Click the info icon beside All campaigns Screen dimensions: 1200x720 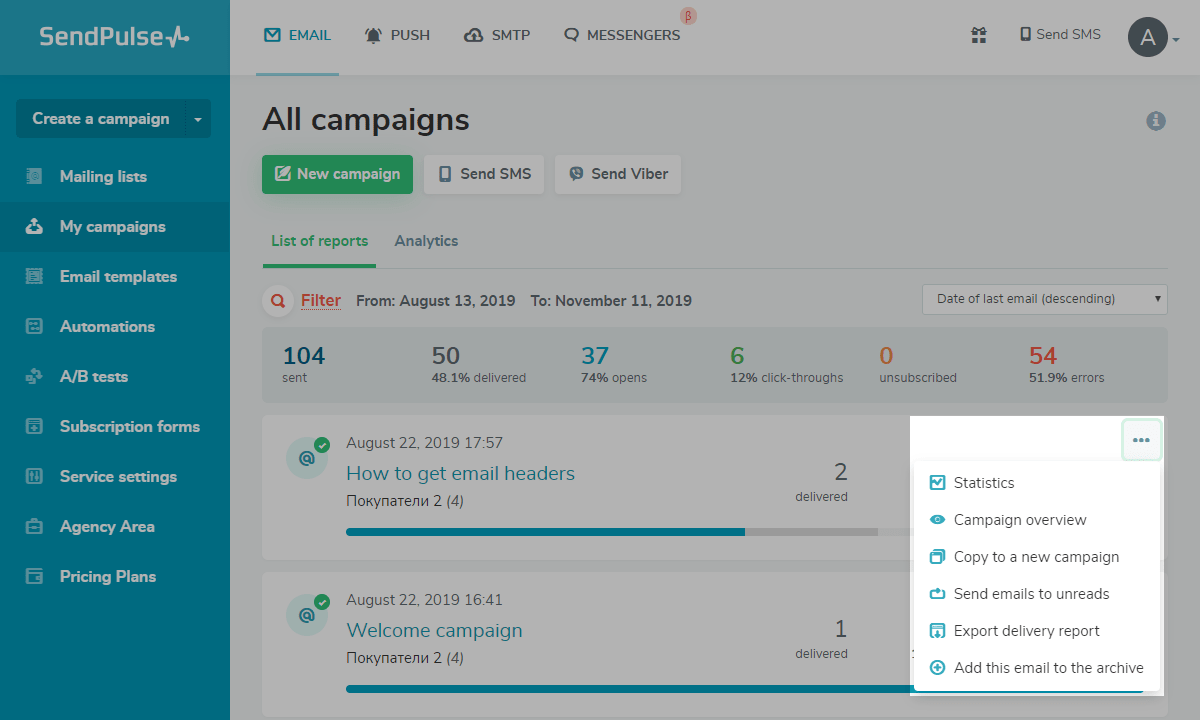click(1156, 121)
